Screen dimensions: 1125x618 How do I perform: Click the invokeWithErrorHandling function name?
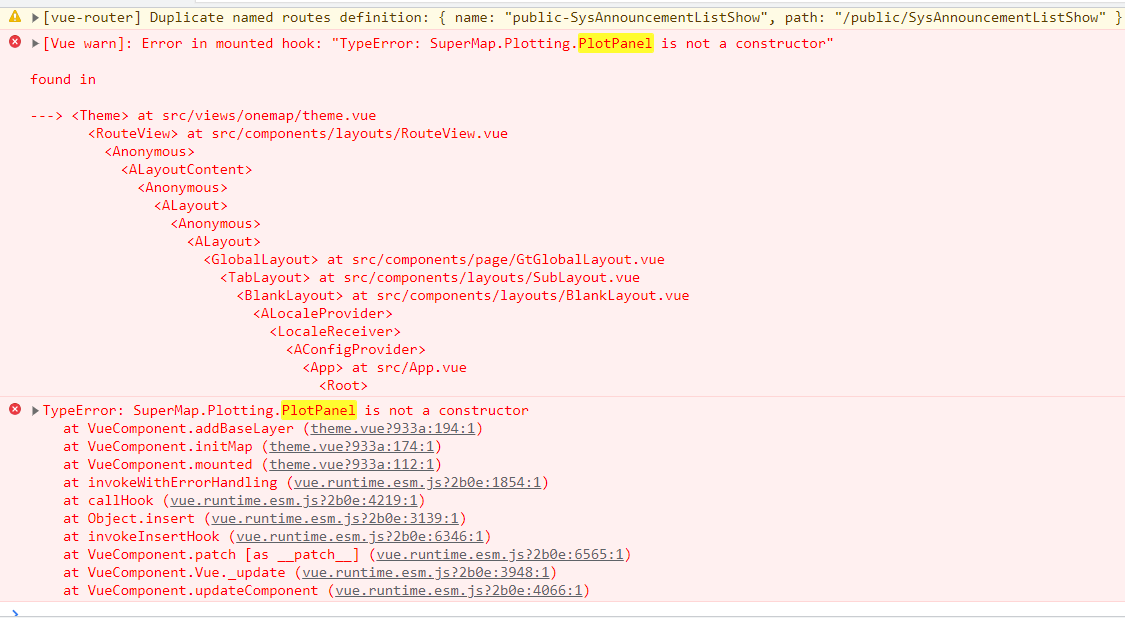[182, 482]
